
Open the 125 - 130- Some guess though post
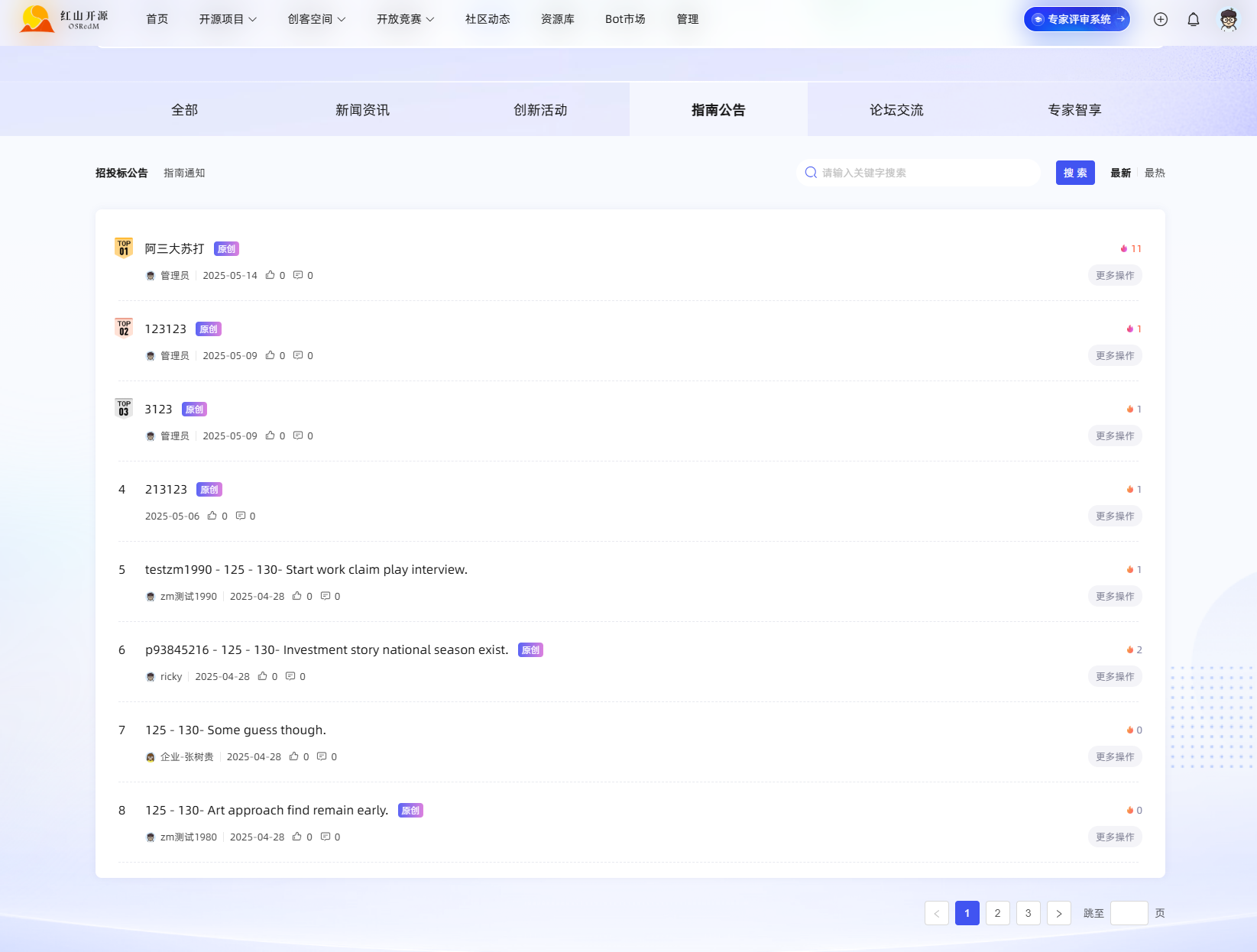(235, 730)
